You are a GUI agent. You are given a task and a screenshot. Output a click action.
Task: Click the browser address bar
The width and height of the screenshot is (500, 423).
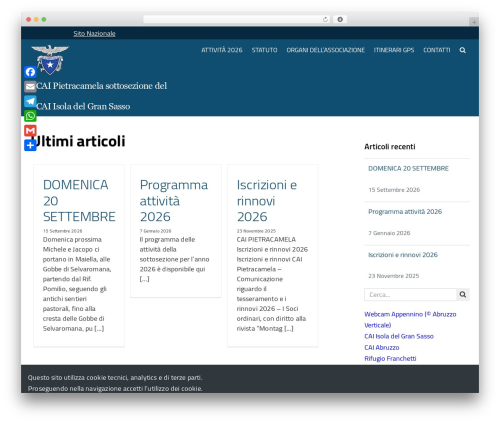coord(237,20)
